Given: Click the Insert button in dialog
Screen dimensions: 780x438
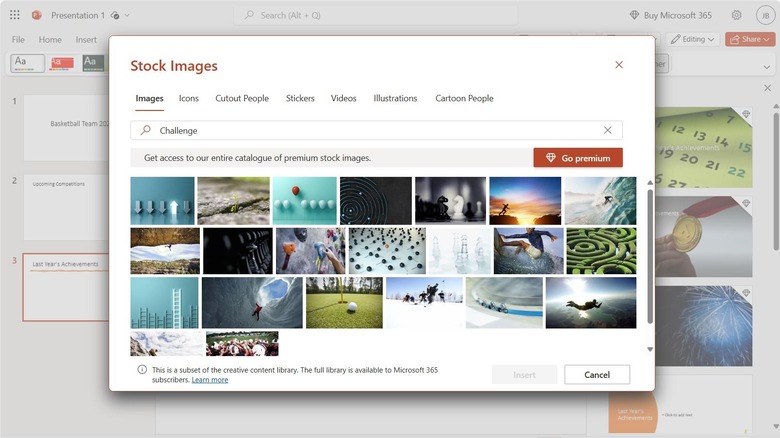Looking at the screenshot, I should click(x=524, y=375).
